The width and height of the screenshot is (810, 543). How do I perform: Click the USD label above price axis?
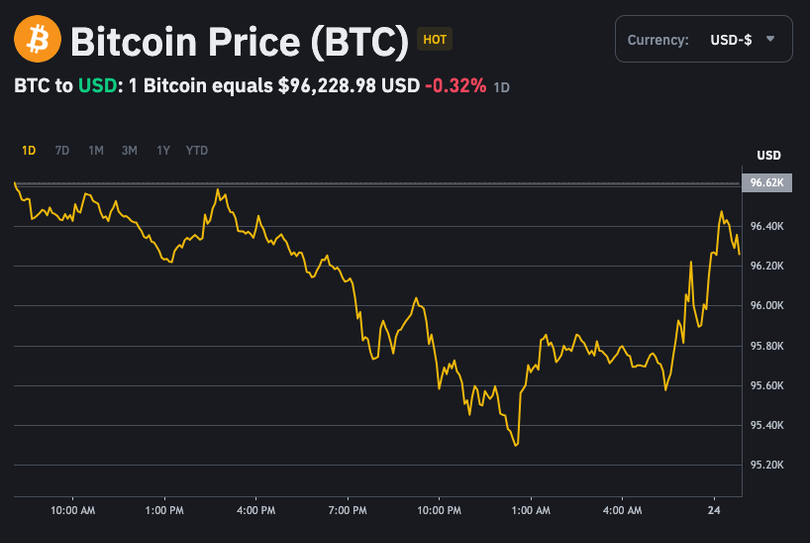[x=768, y=155]
